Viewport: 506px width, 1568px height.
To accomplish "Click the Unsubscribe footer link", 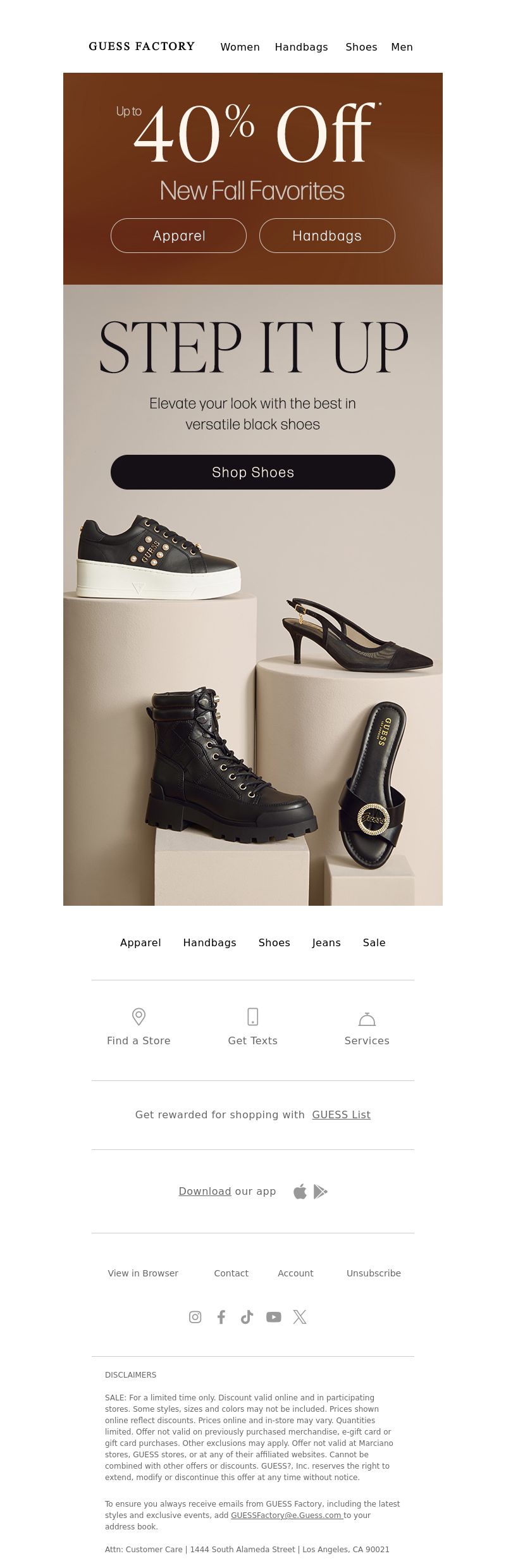I will point(374,1273).
